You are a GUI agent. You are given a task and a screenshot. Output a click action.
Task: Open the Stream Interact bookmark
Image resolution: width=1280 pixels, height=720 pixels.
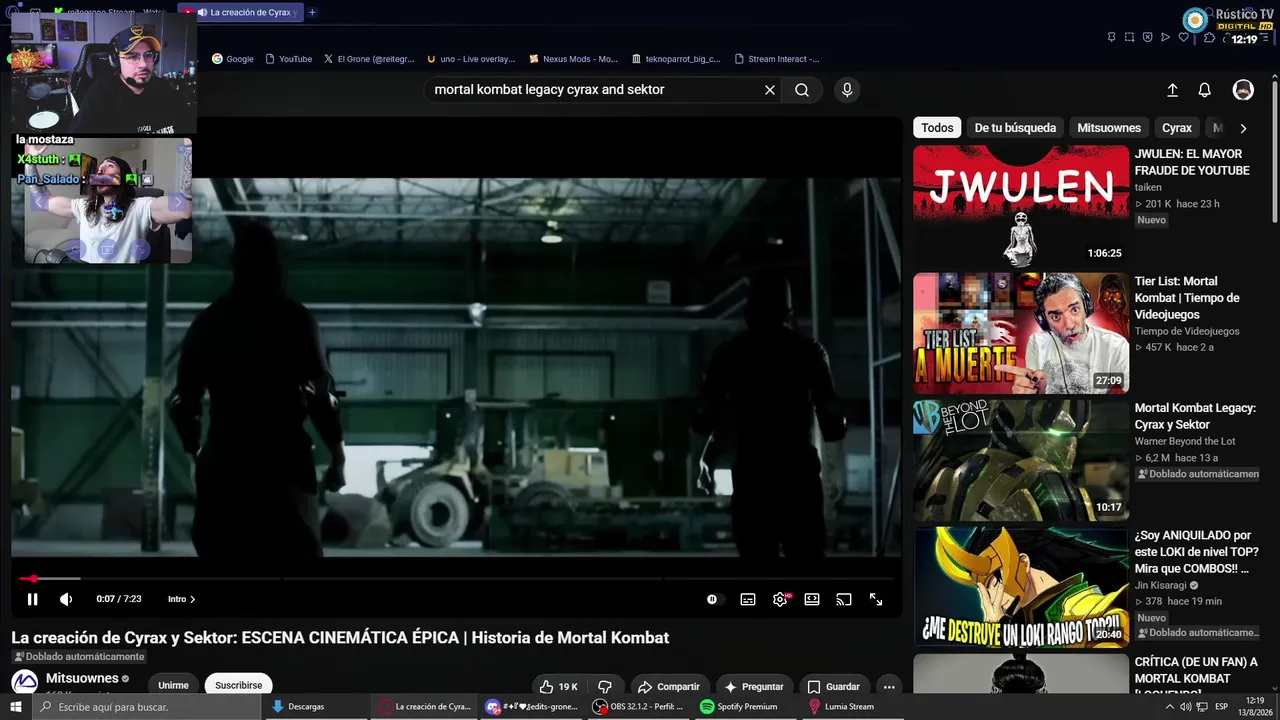(777, 59)
